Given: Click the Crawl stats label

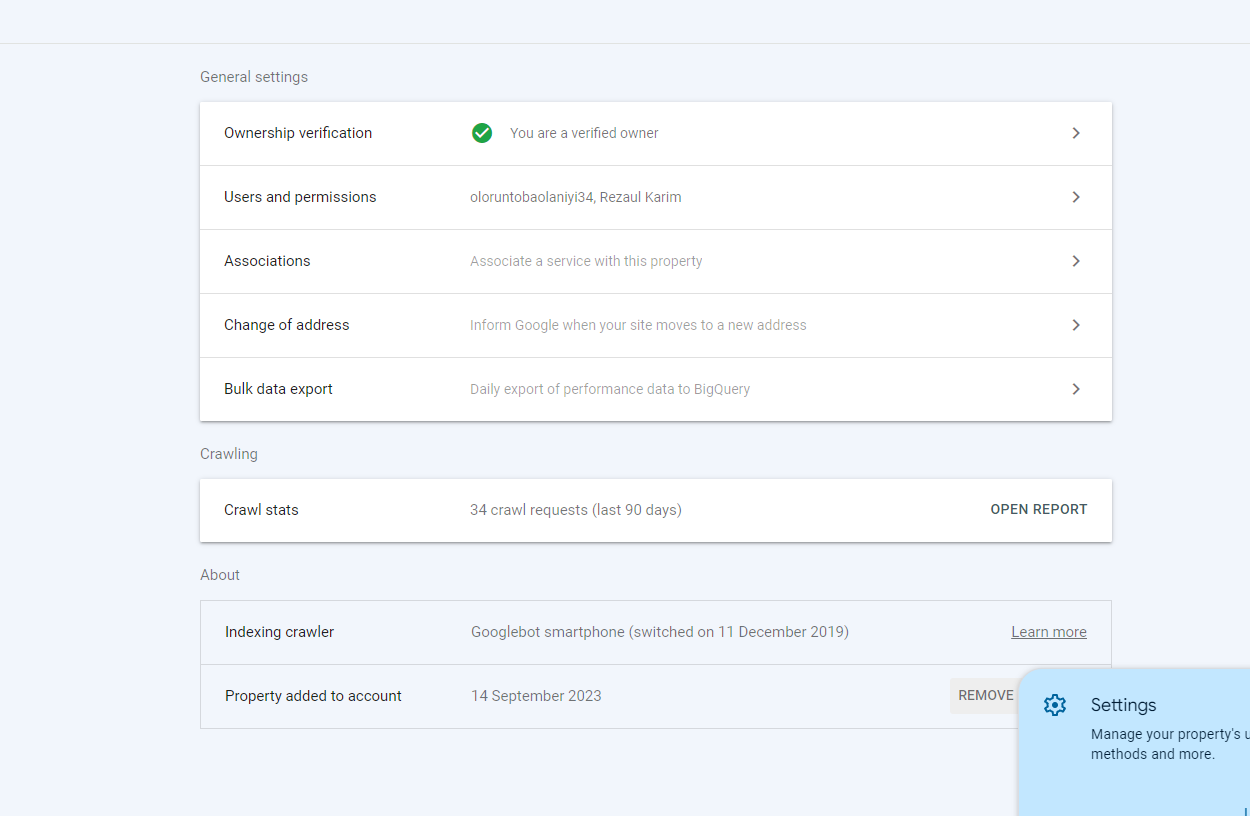Looking at the screenshot, I should pos(261,510).
